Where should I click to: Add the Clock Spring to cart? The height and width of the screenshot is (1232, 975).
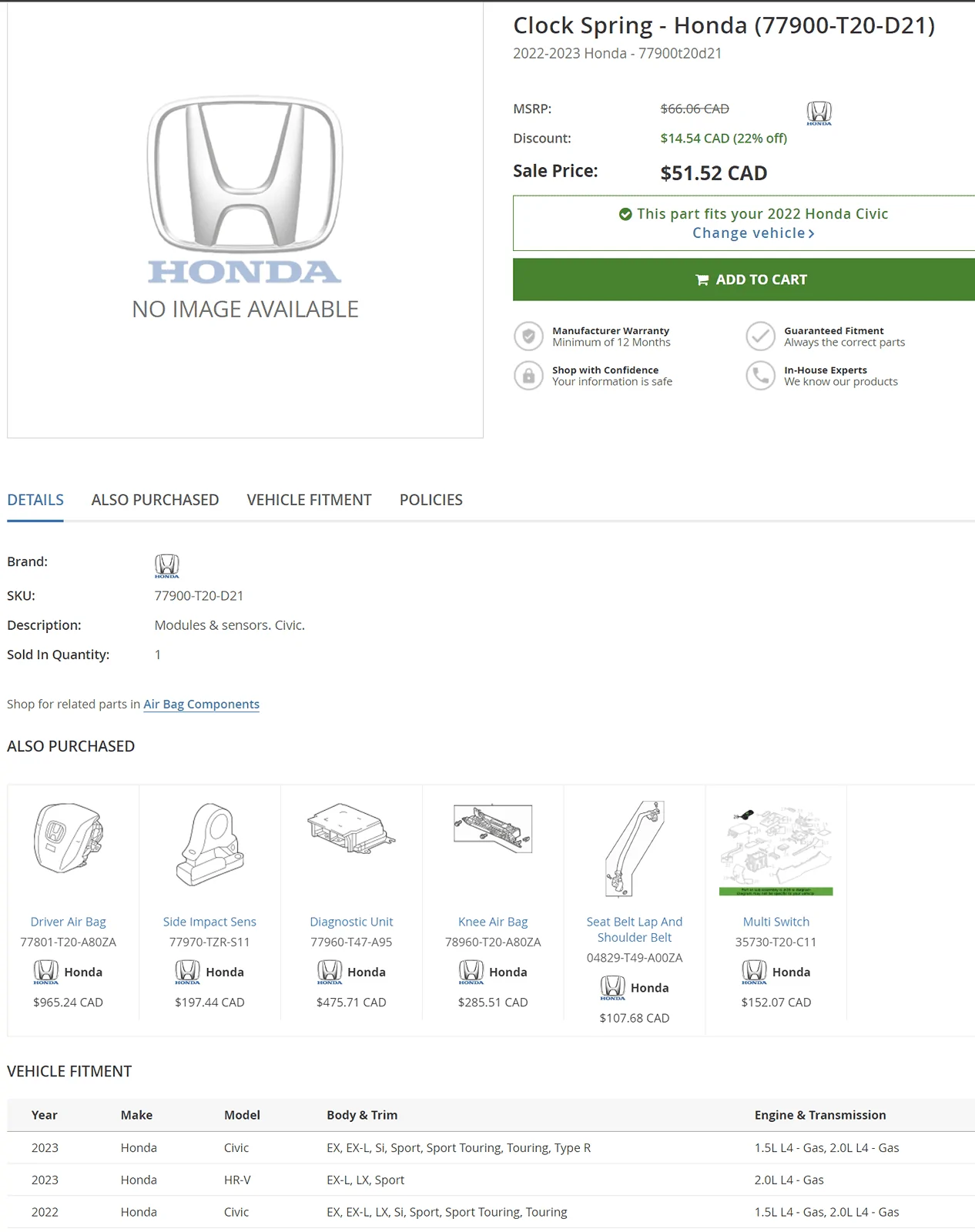click(x=744, y=280)
